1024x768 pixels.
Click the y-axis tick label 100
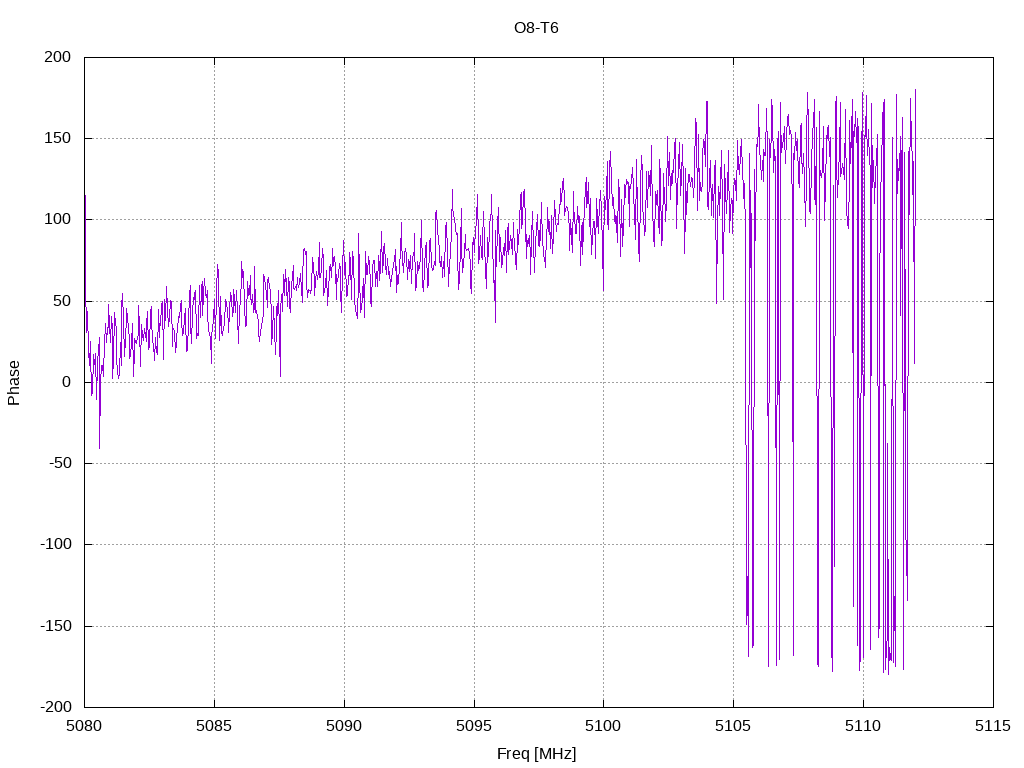[x=57, y=219]
